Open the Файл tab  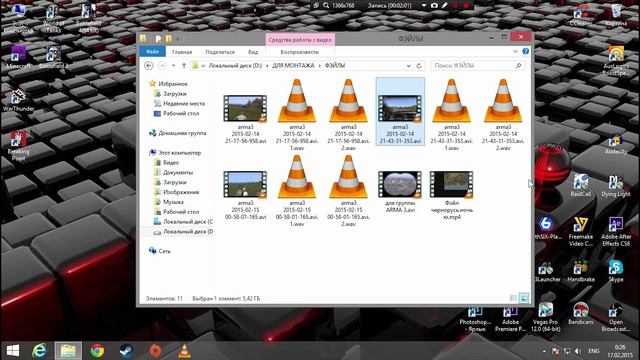[152, 52]
